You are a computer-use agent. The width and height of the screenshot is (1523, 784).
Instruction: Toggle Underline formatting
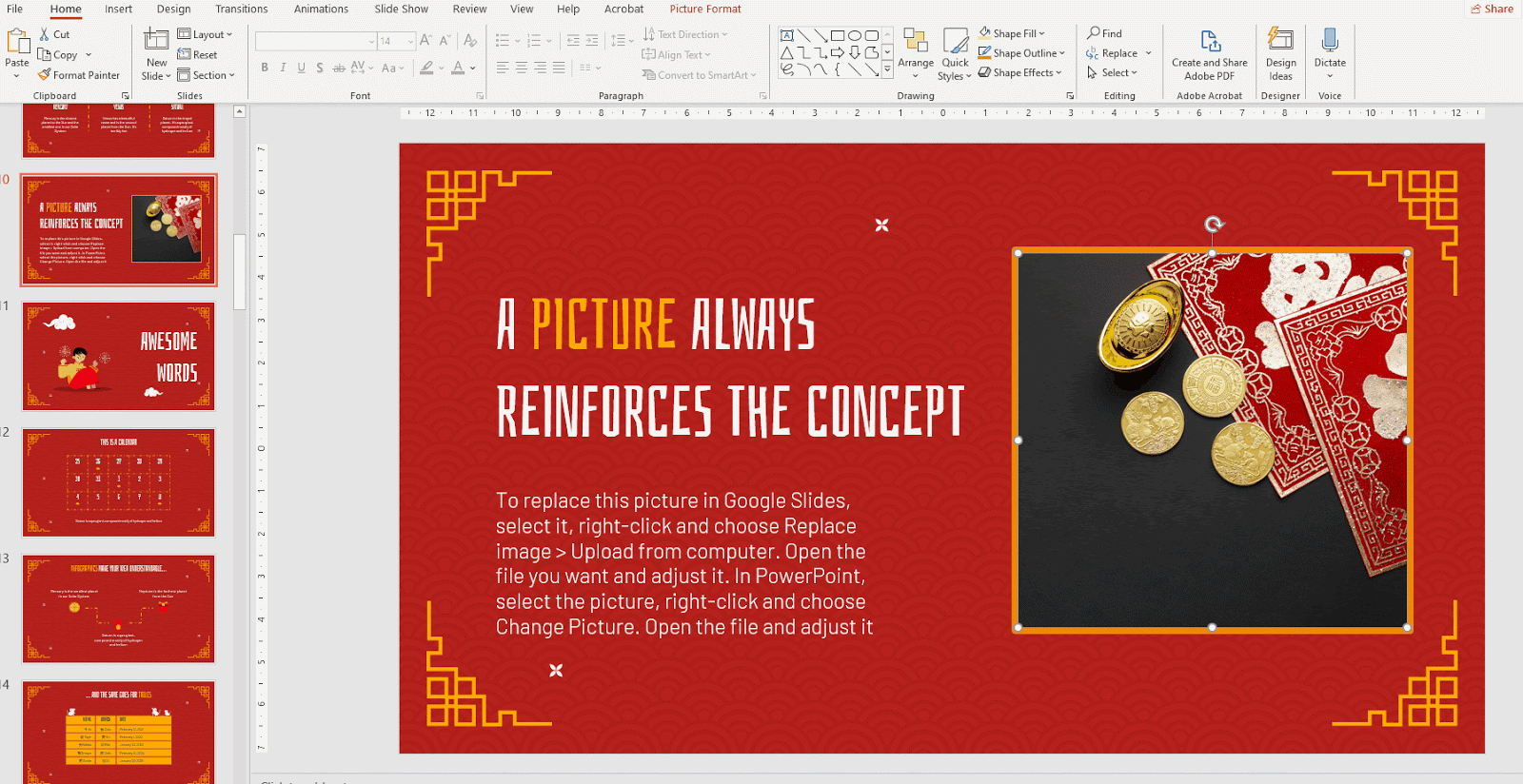[301, 68]
